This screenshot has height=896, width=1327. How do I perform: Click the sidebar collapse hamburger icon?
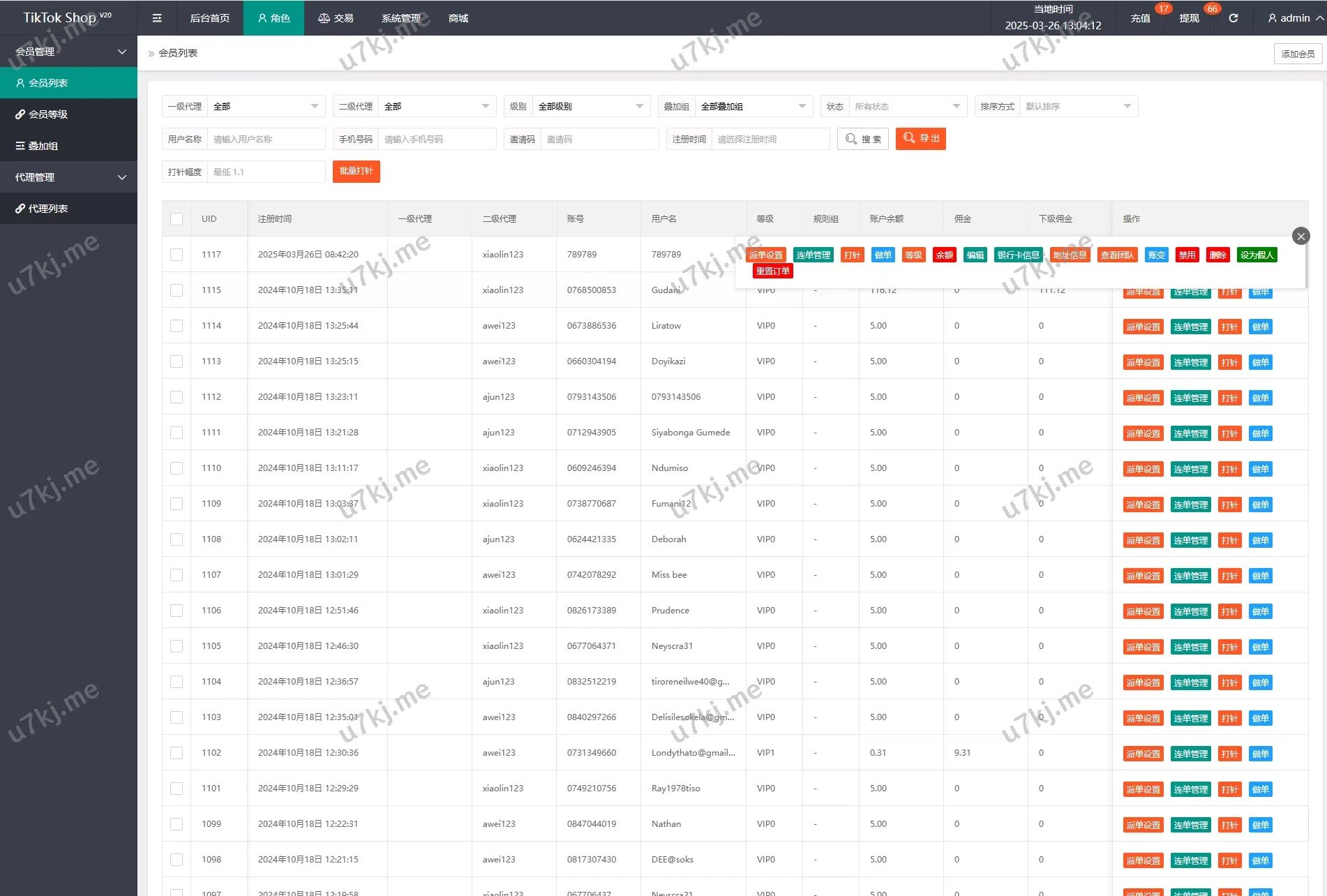point(157,18)
